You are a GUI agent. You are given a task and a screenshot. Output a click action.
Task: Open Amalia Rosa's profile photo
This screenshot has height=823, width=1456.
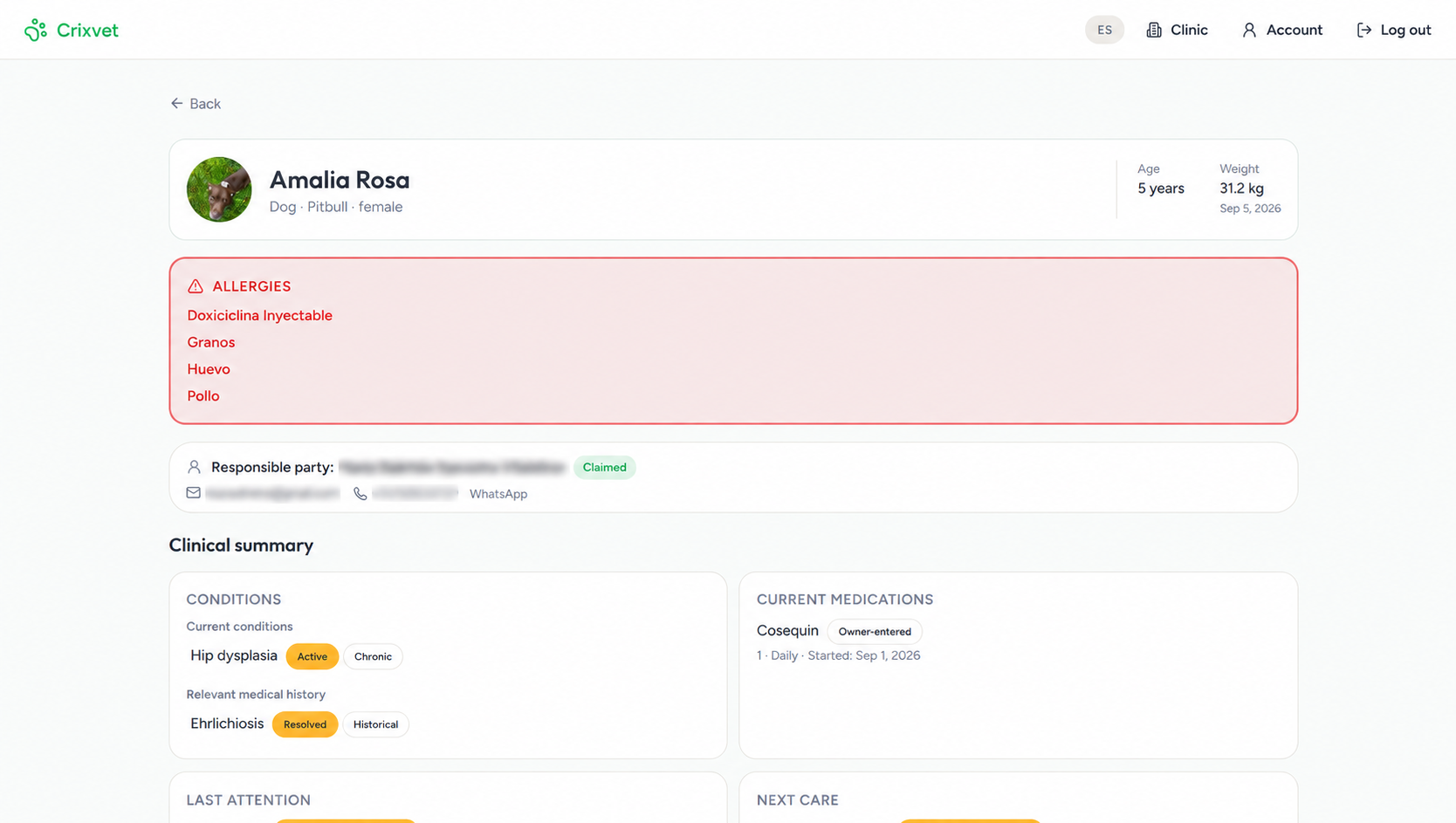pyautogui.click(x=219, y=189)
